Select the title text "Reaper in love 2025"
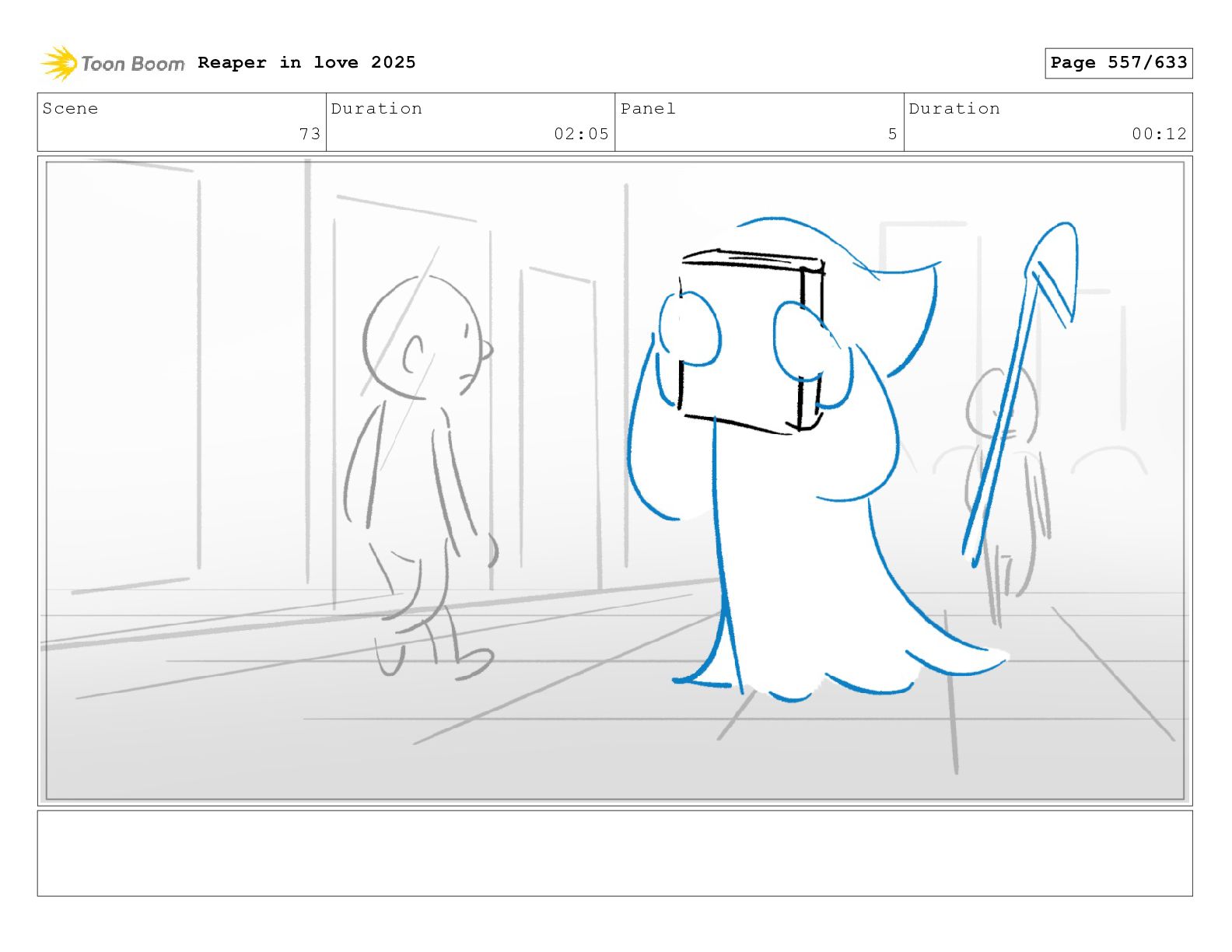This screenshot has width=1232, height=952. pyautogui.click(x=306, y=62)
